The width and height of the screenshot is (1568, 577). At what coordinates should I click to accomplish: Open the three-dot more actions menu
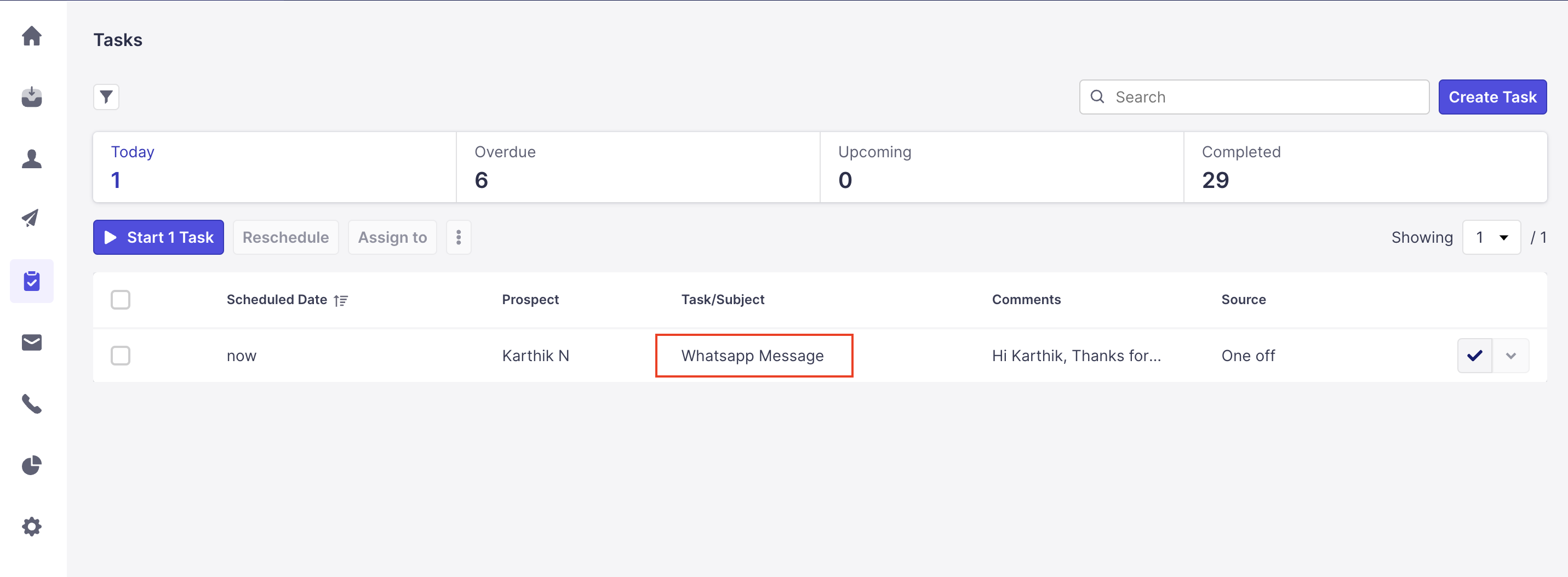point(459,237)
